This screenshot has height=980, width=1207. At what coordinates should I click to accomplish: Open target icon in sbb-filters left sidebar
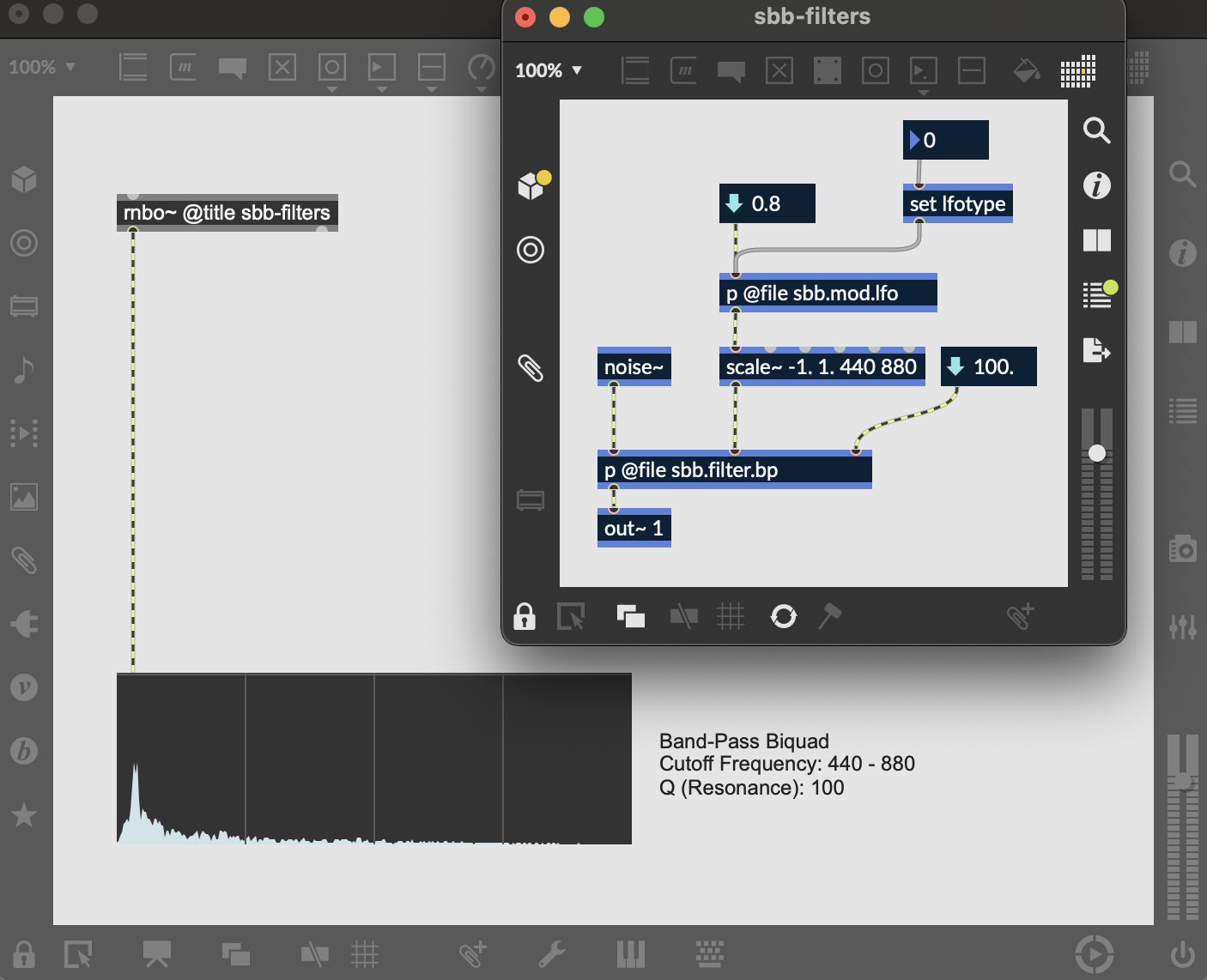530,250
